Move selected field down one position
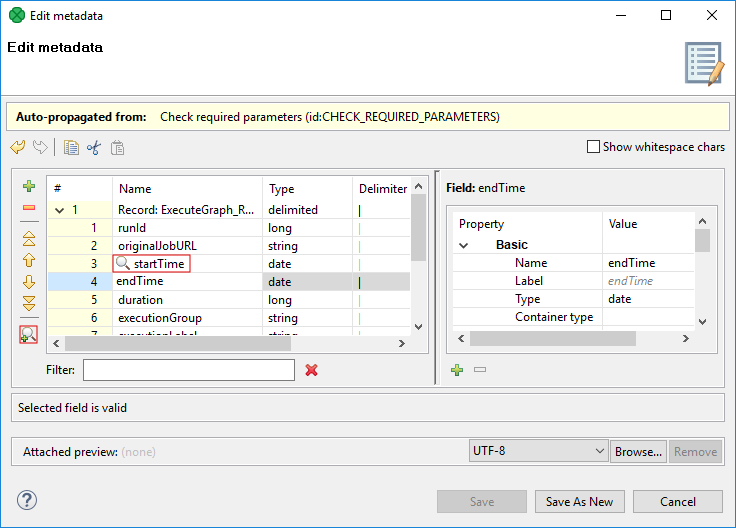Viewport: 736px width, 528px height. 29,282
